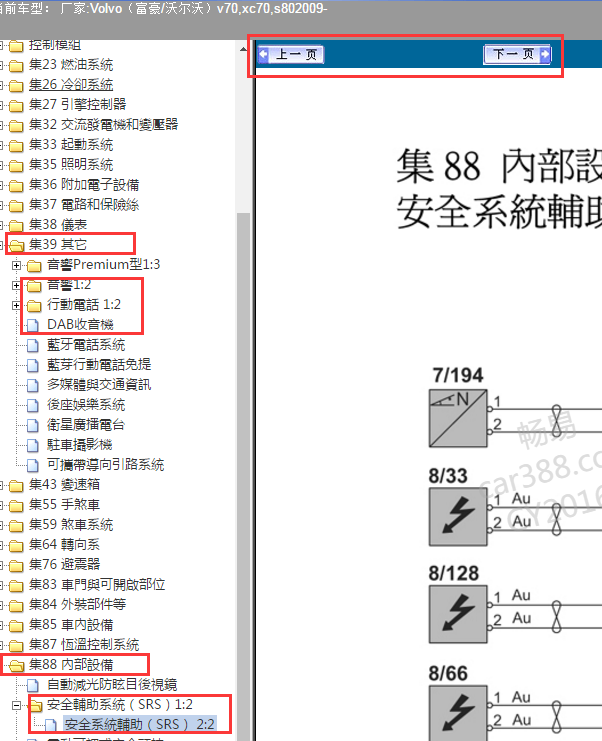Click the document icon of DAB收音機
Image resolution: width=602 pixels, height=741 pixels.
[33, 326]
